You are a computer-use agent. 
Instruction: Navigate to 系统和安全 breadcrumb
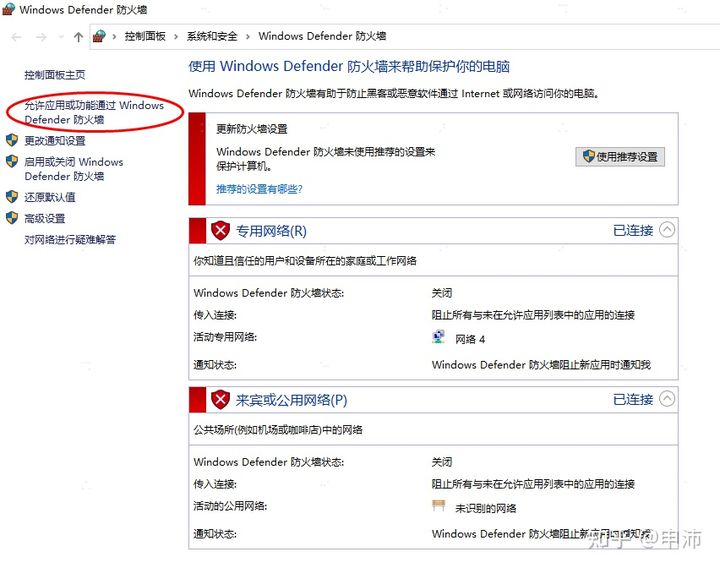(x=212, y=36)
